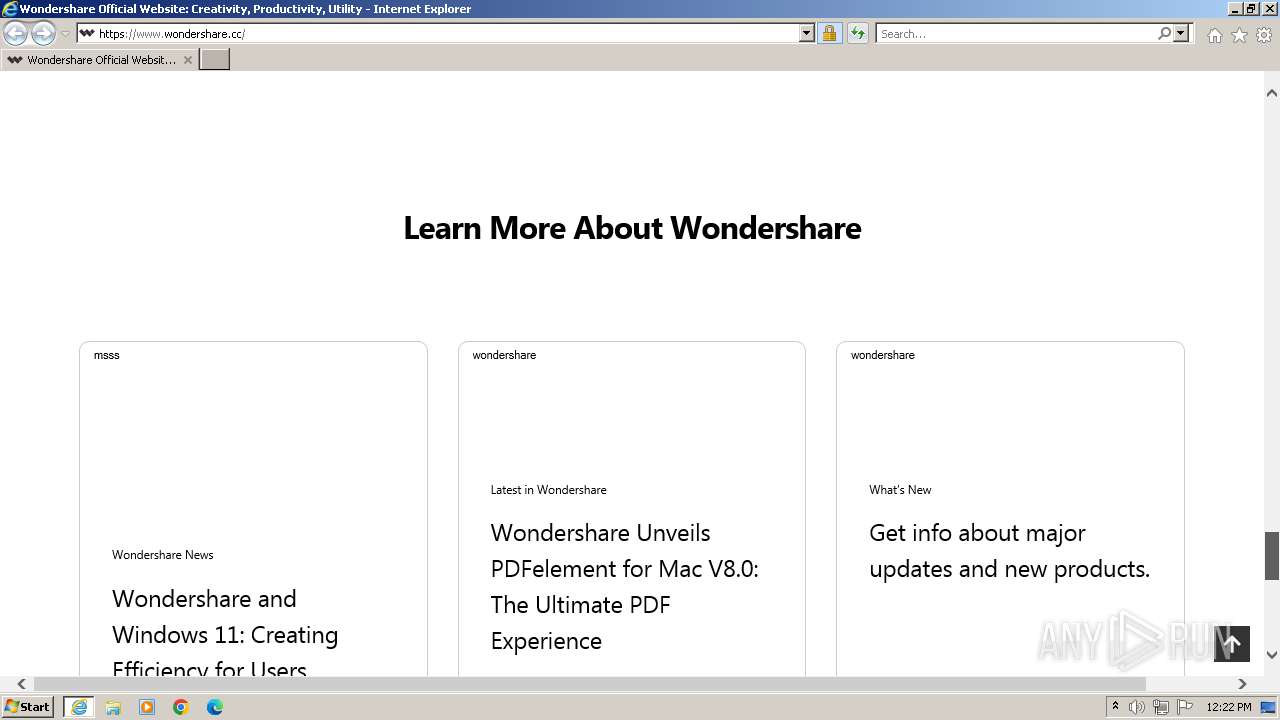Viewport: 1280px width, 720px height.
Task: Click the browser Forward arrow button
Action: (43, 34)
